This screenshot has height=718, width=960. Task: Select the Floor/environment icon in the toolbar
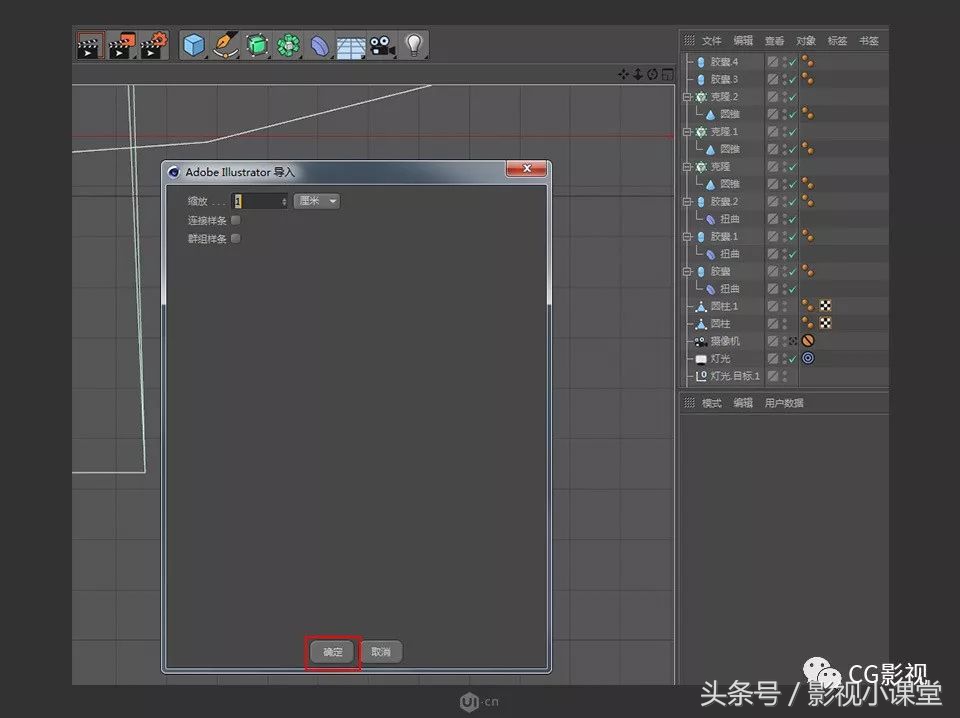click(351, 44)
